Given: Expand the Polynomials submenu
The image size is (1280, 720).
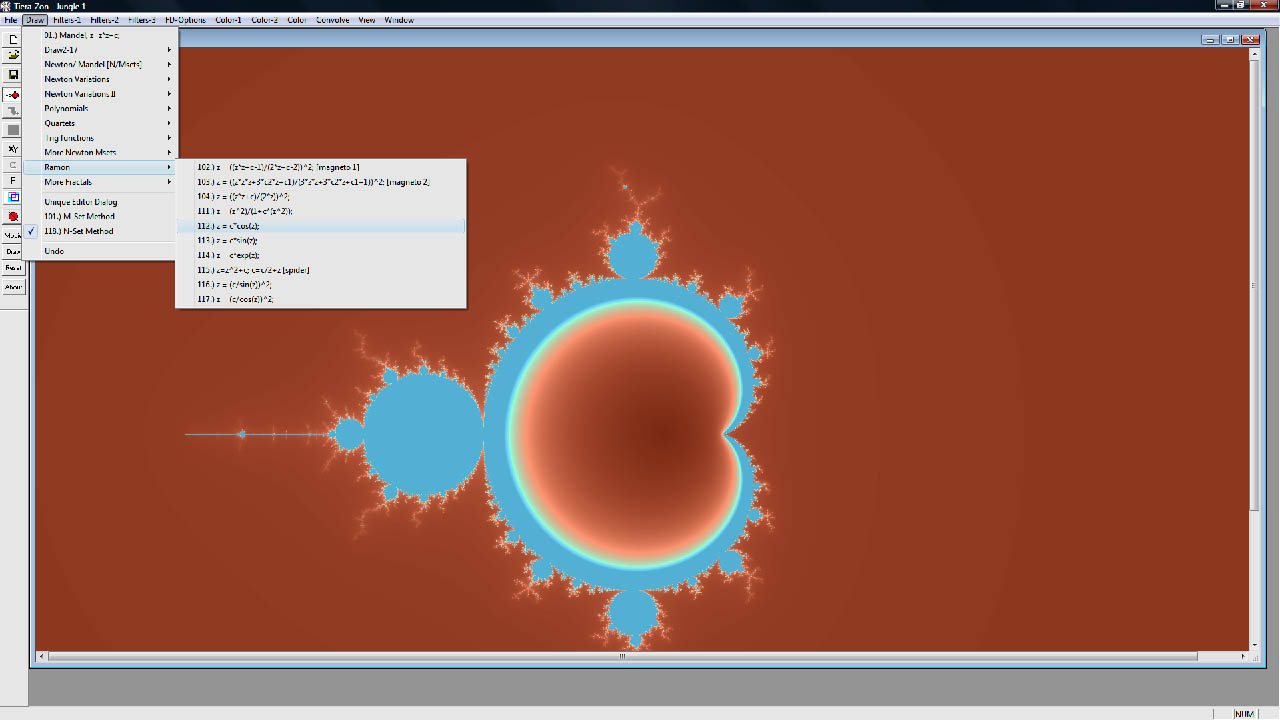Looking at the screenshot, I should tap(100, 108).
